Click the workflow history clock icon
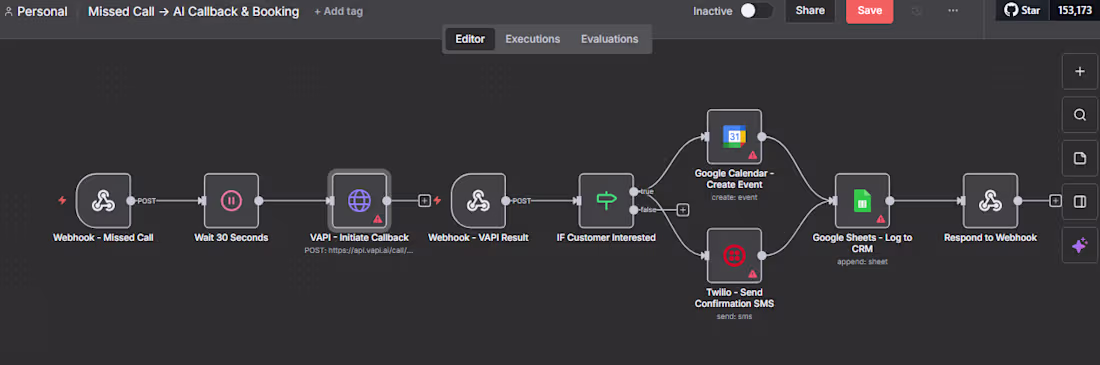Viewport: 1100px width, 365px height. [916, 11]
